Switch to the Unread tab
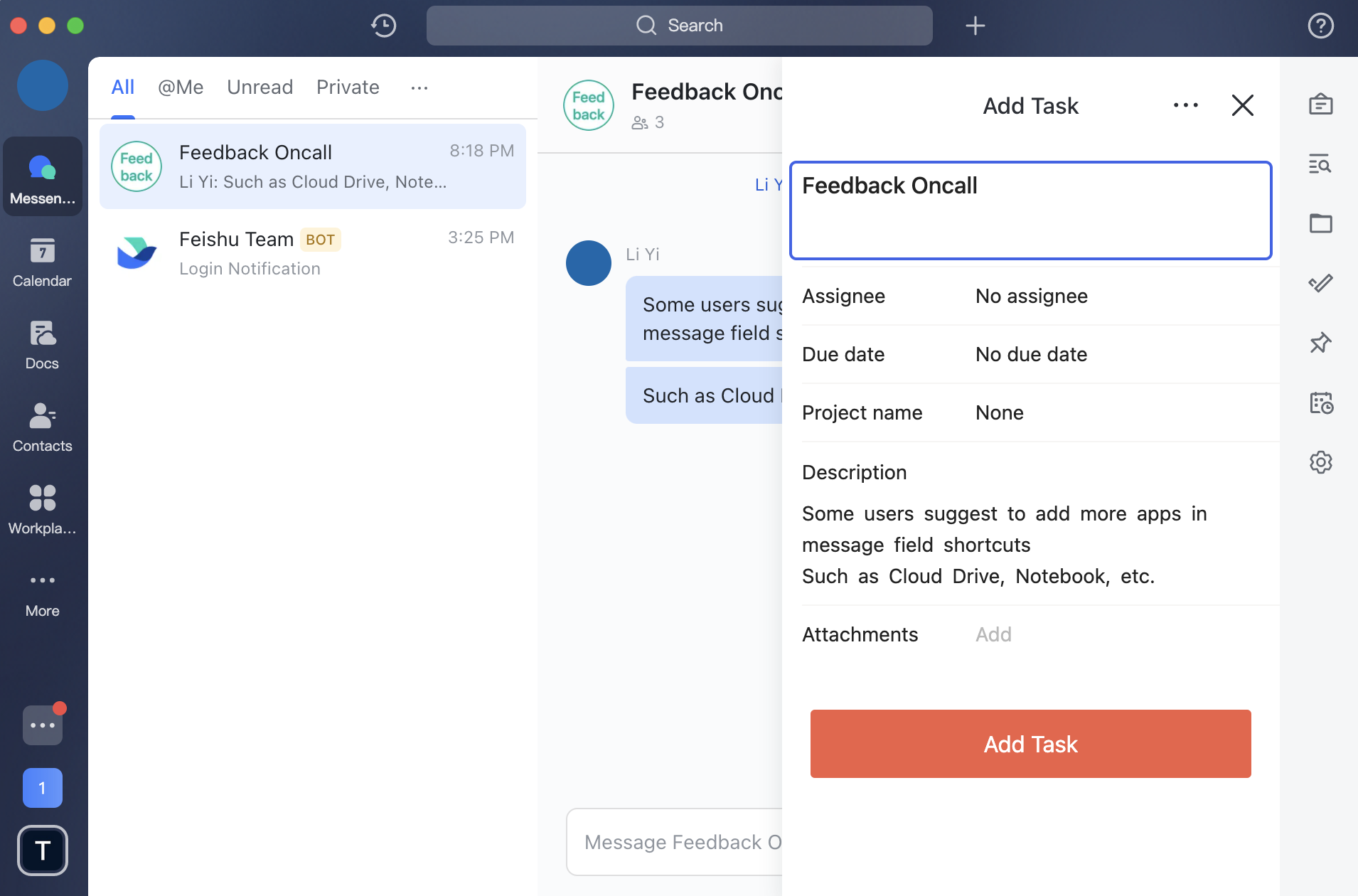Image resolution: width=1358 pixels, height=896 pixels. (x=260, y=87)
